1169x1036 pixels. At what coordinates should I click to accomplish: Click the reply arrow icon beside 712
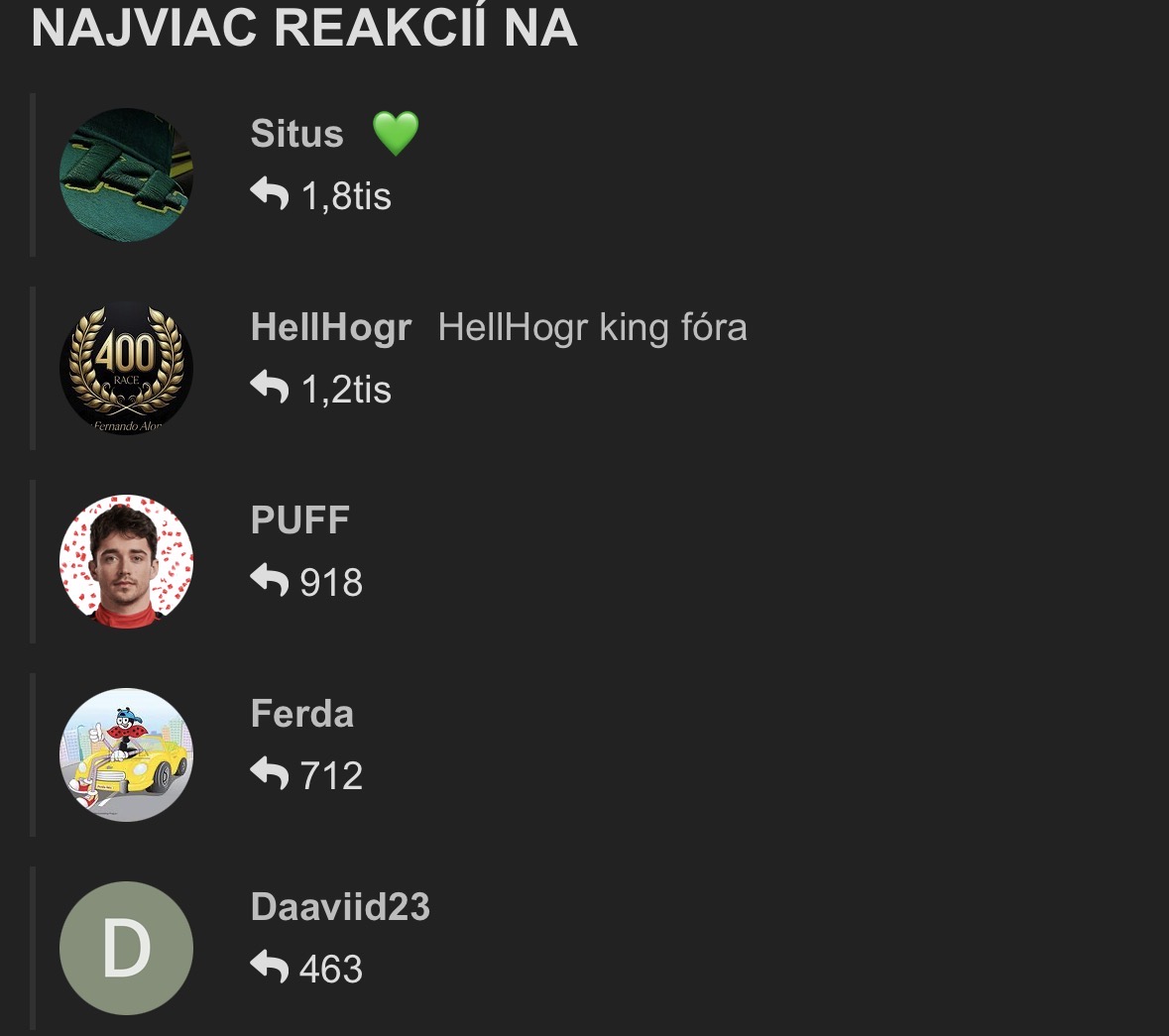point(269,773)
